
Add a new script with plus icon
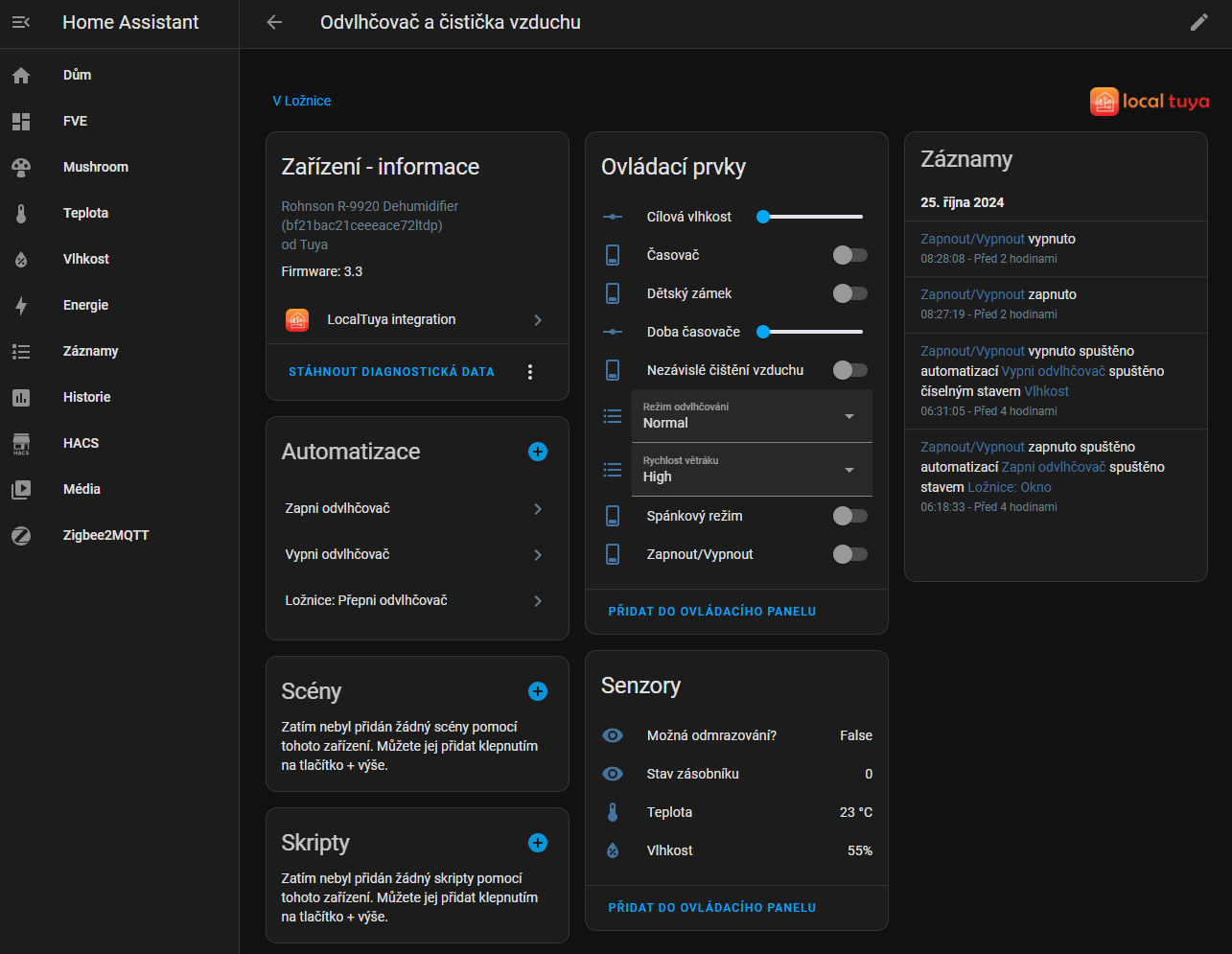point(538,843)
